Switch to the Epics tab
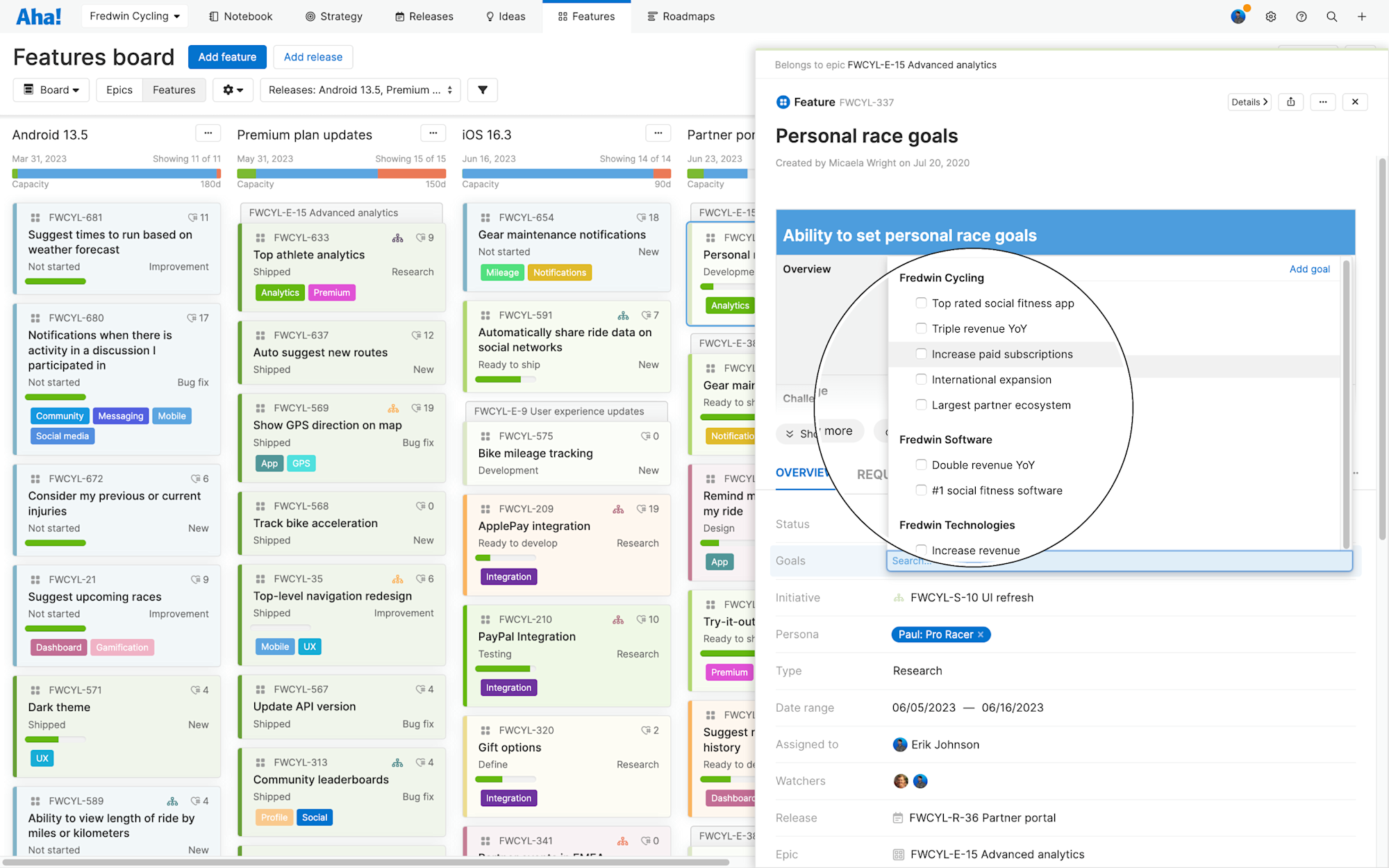 pyautogui.click(x=119, y=90)
